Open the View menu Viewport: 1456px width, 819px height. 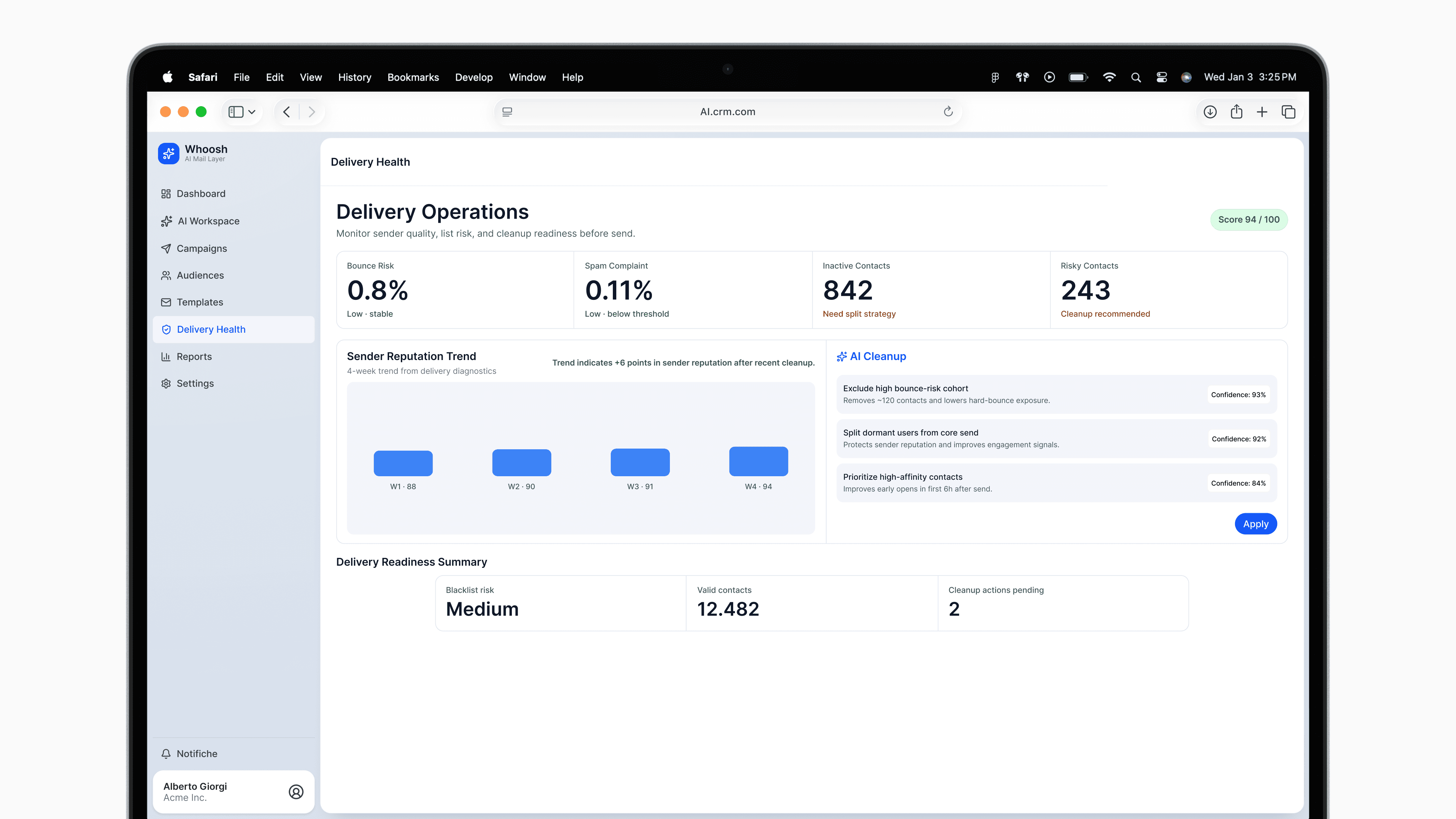coord(311,77)
